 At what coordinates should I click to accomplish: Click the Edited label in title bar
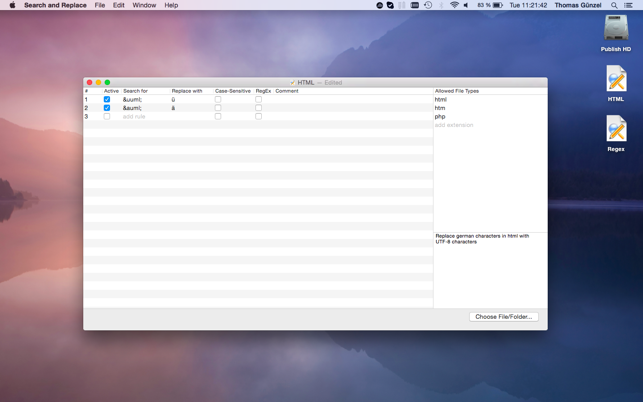pyautogui.click(x=333, y=82)
